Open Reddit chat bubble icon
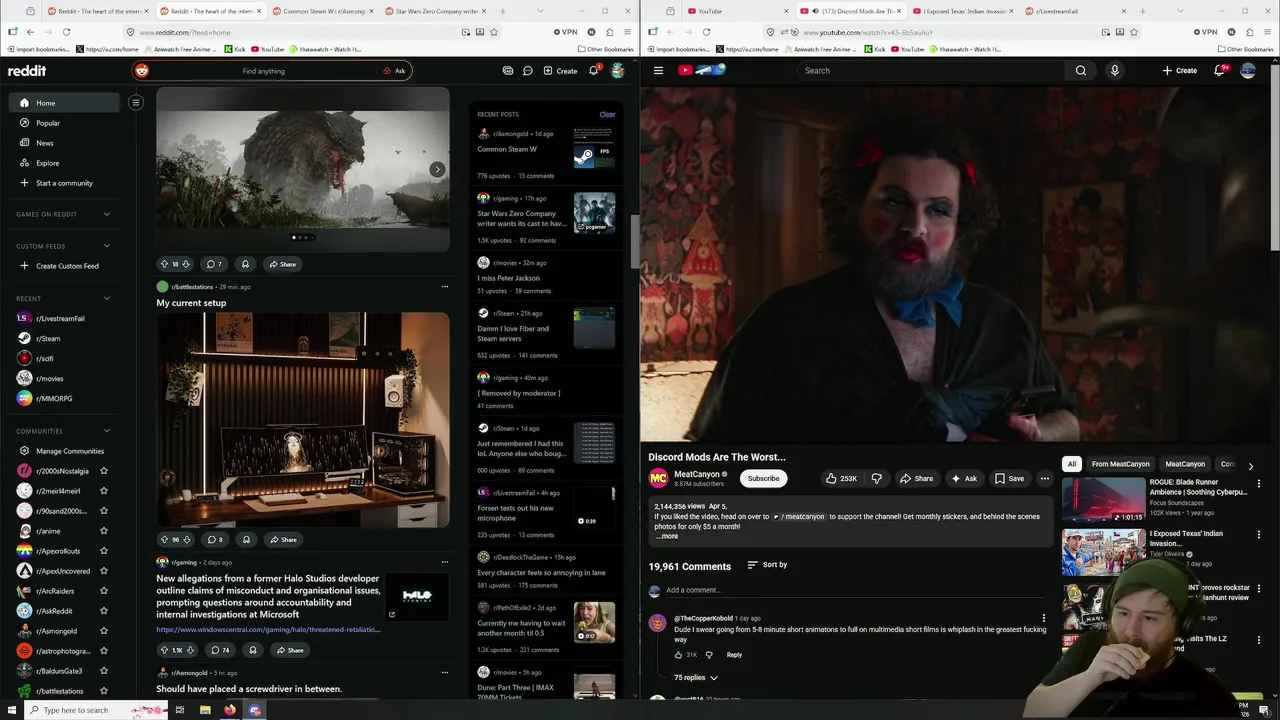The image size is (1280, 720). click(527, 71)
